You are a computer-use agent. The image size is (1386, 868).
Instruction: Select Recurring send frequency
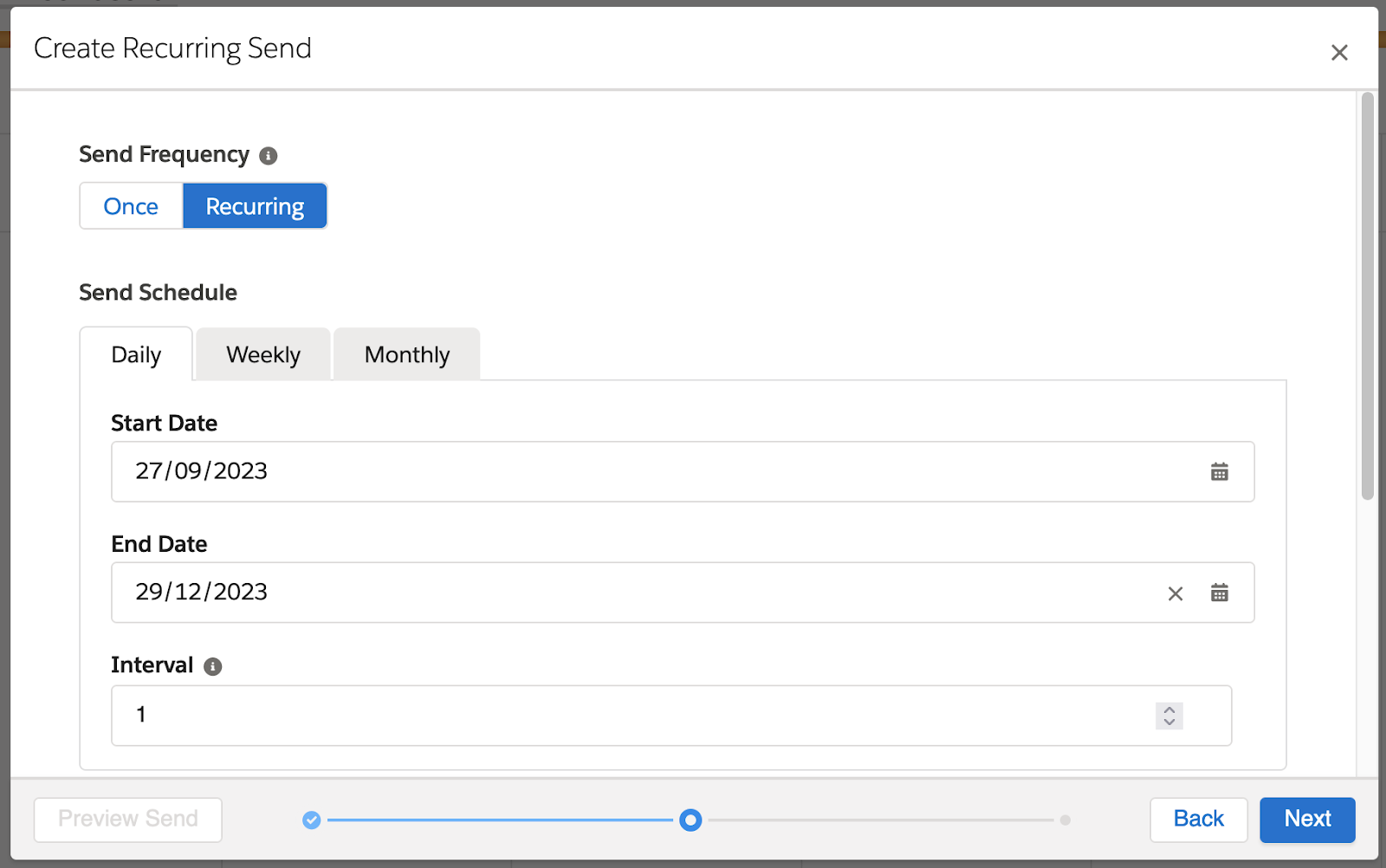[x=255, y=206]
